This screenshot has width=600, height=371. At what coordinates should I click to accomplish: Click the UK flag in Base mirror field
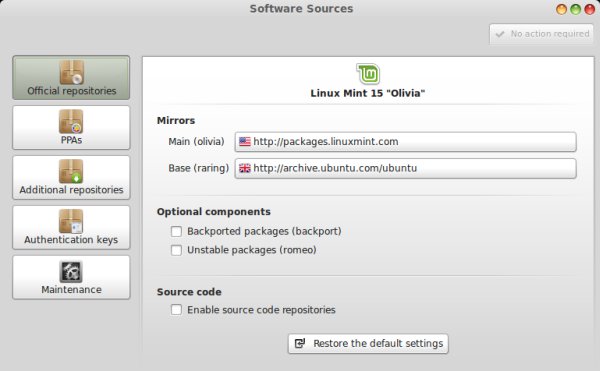tap(245, 168)
